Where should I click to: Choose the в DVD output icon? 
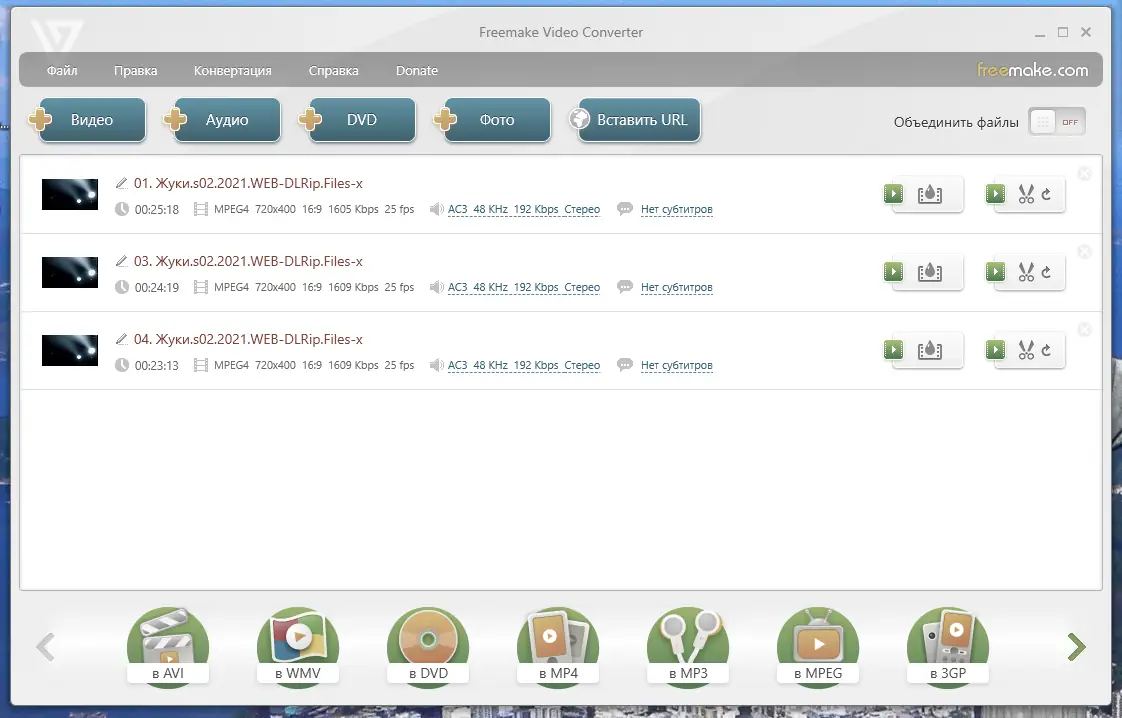click(x=428, y=646)
